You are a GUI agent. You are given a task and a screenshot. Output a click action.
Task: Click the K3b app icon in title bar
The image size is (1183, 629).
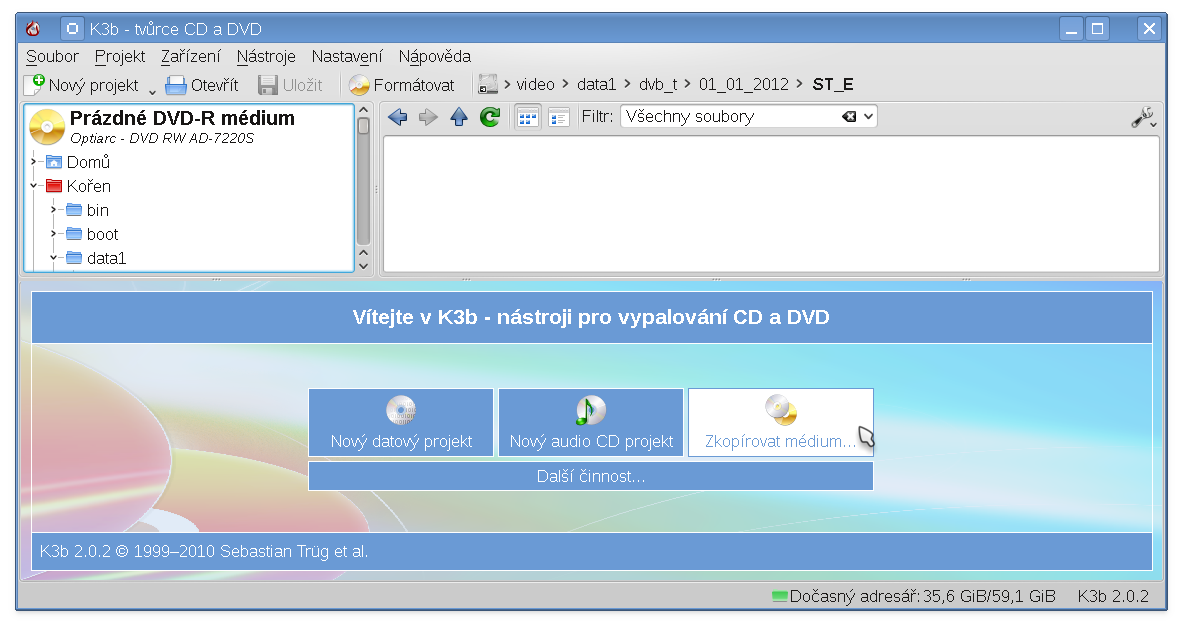32,29
